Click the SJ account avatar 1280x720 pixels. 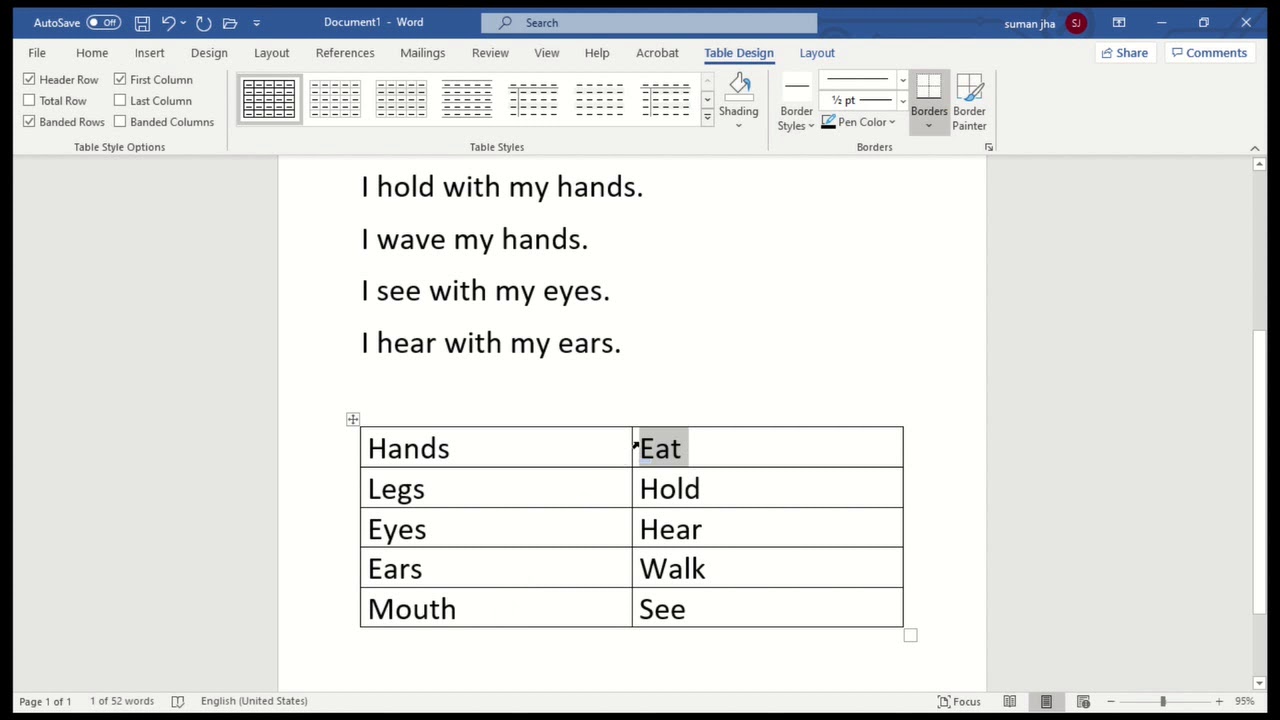(1076, 22)
